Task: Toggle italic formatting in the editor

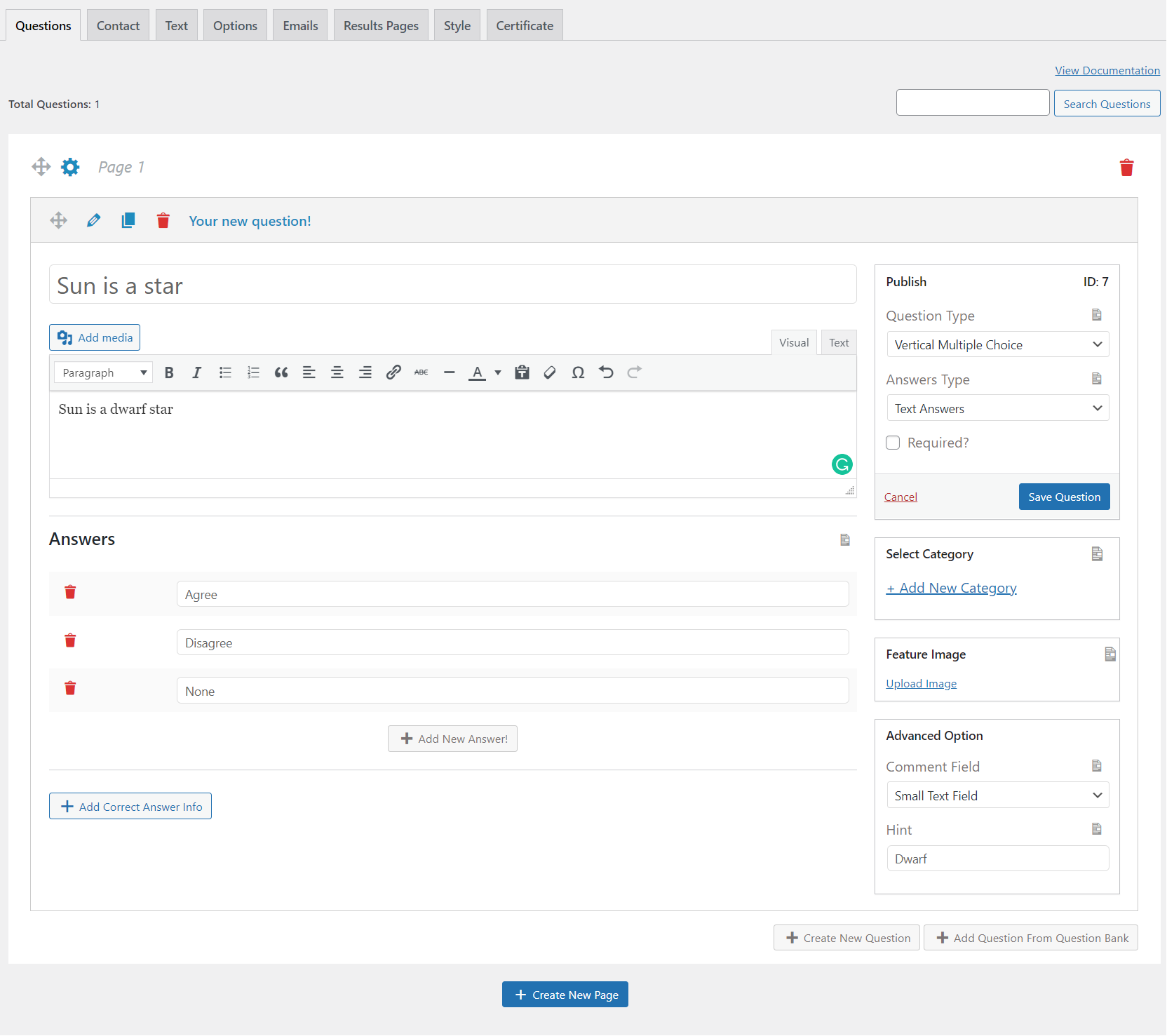Action: pos(197,372)
